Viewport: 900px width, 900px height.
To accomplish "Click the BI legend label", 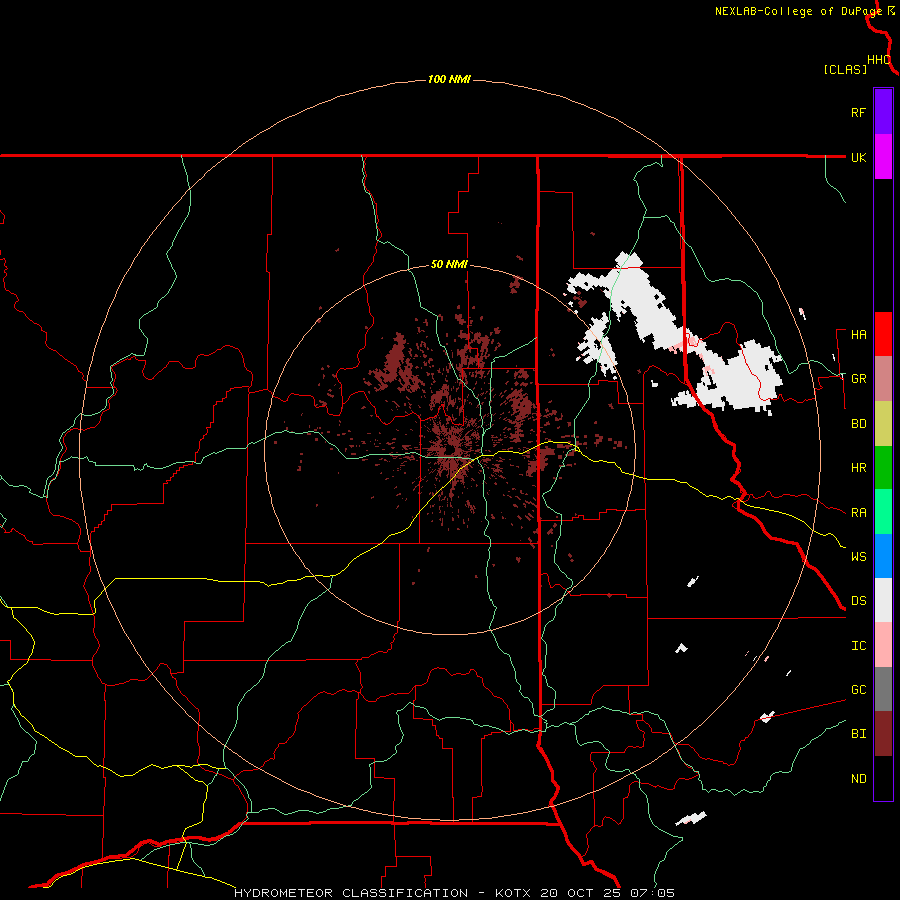I will point(858,734).
